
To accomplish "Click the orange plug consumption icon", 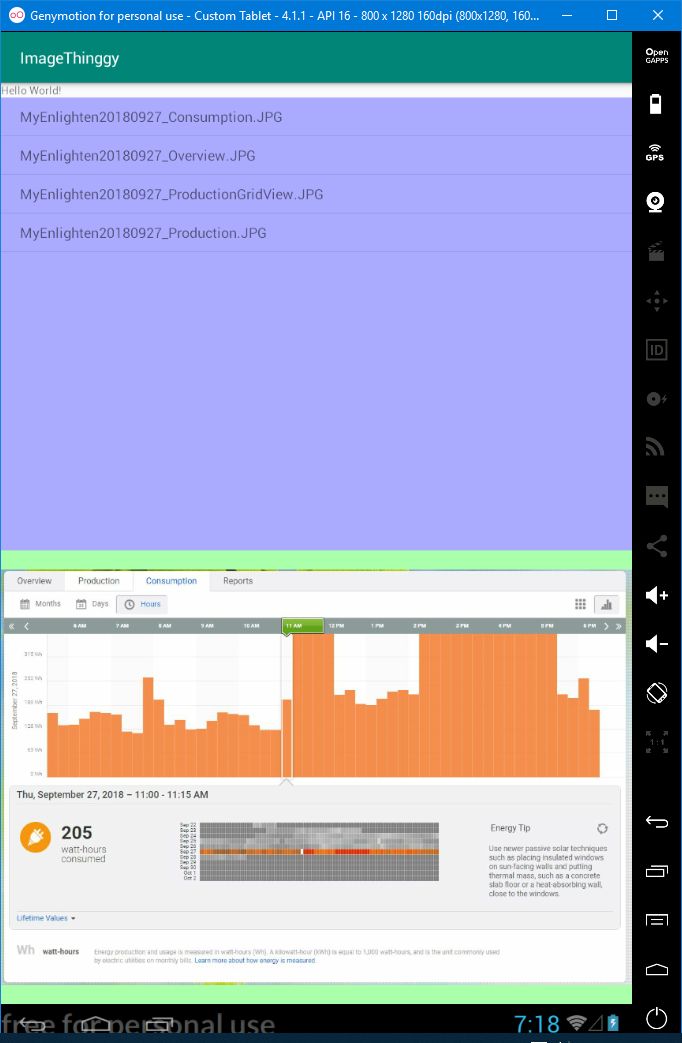I will [35, 837].
